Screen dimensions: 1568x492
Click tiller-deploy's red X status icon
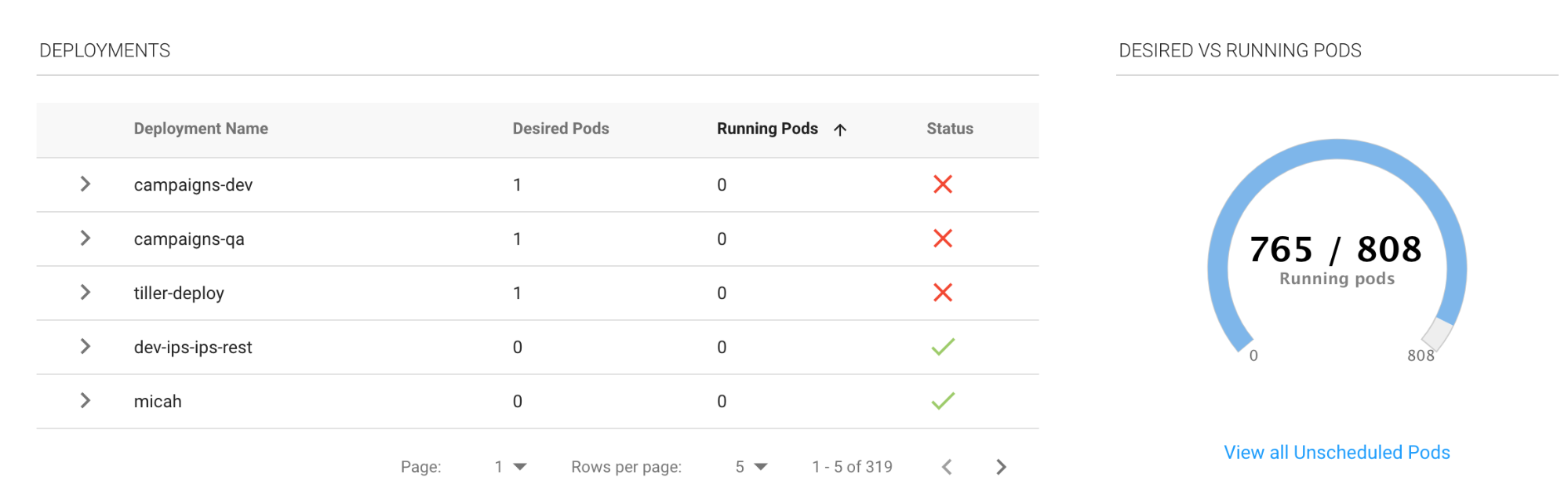(x=942, y=293)
